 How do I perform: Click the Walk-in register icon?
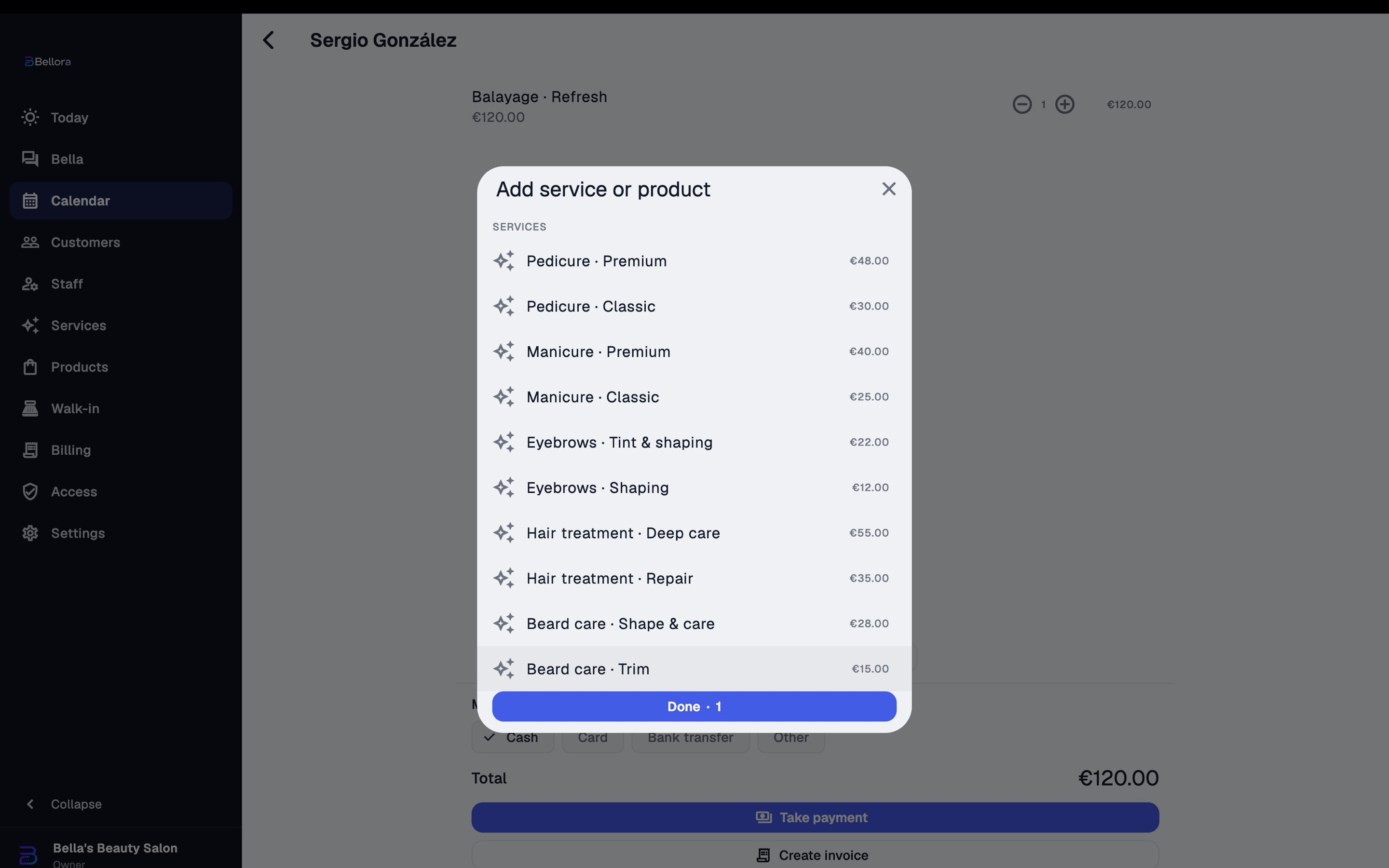click(30, 408)
